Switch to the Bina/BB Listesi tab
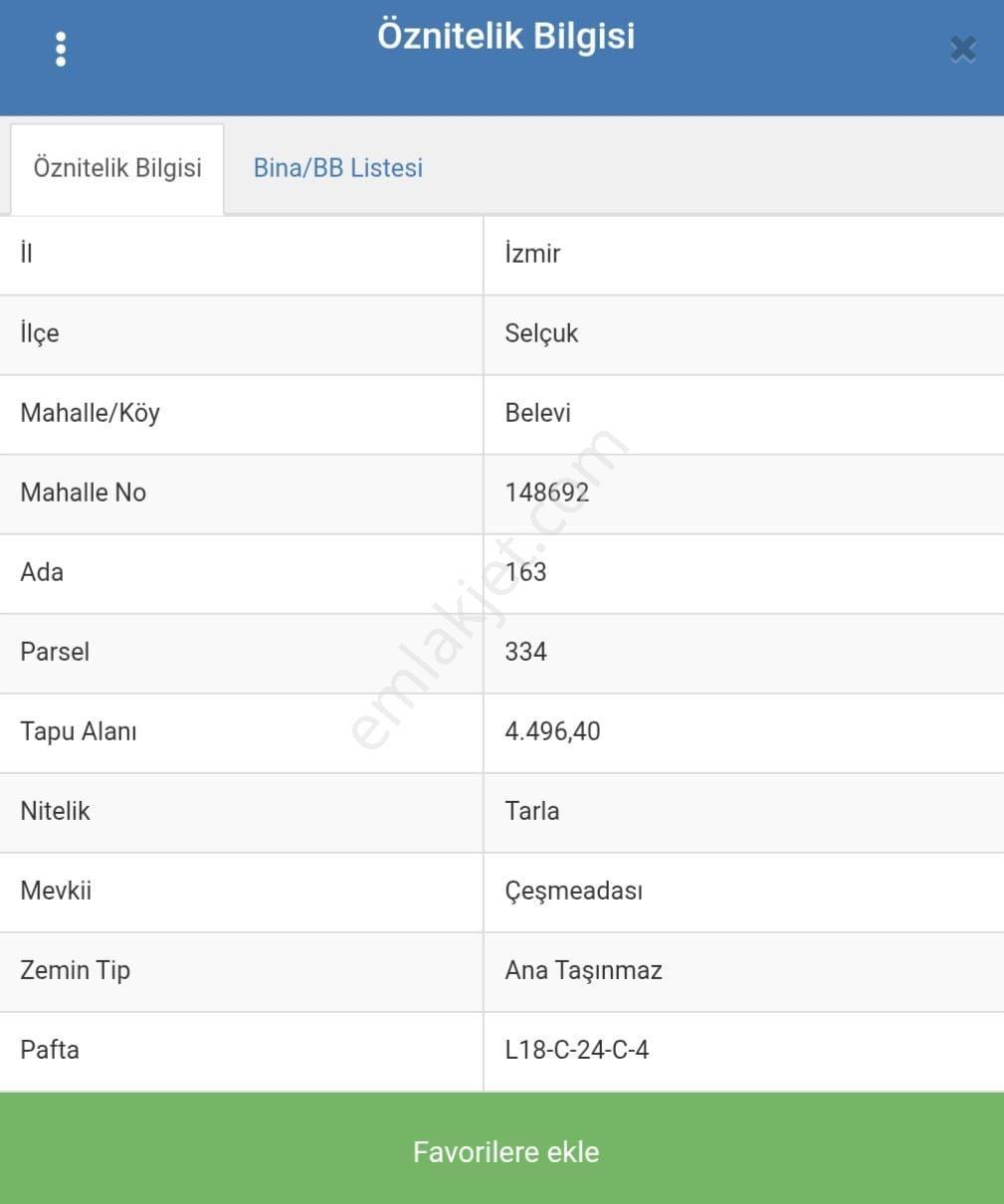Viewport: 1004px width, 1204px height. click(x=338, y=168)
